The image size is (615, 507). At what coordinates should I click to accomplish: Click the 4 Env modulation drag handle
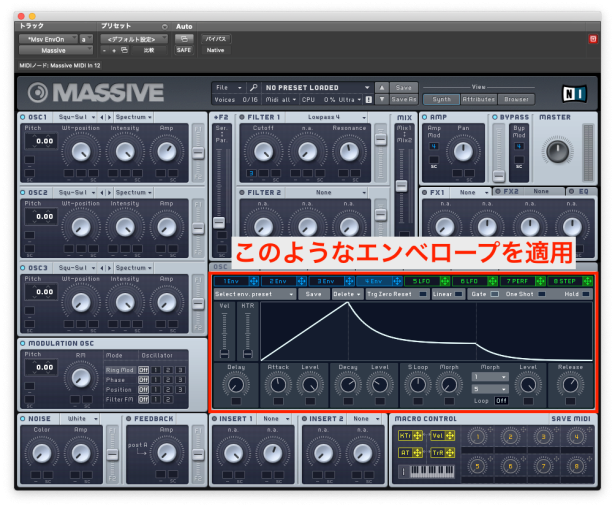pos(398,282)
